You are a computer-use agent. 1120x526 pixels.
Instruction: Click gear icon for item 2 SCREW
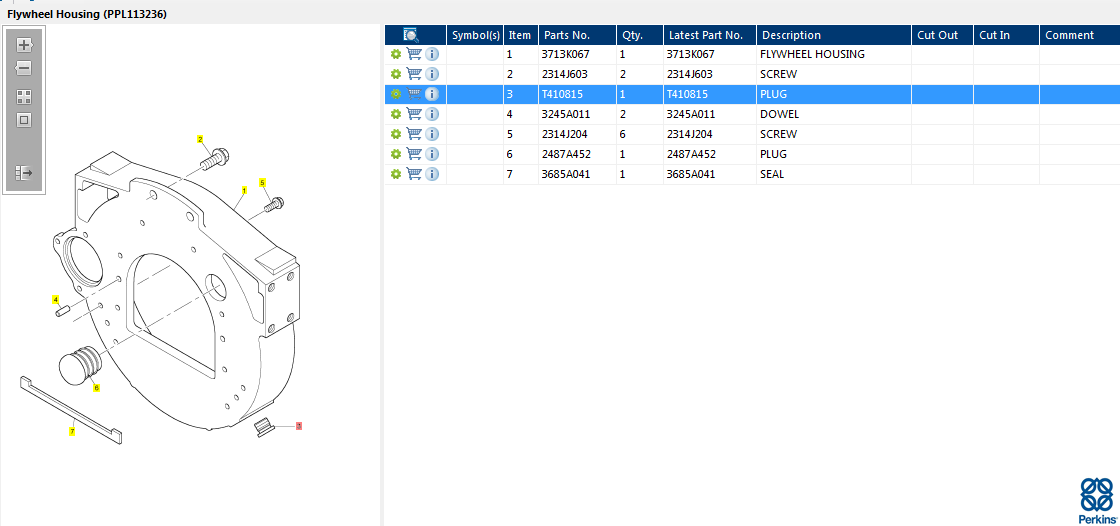pos(396,74)
